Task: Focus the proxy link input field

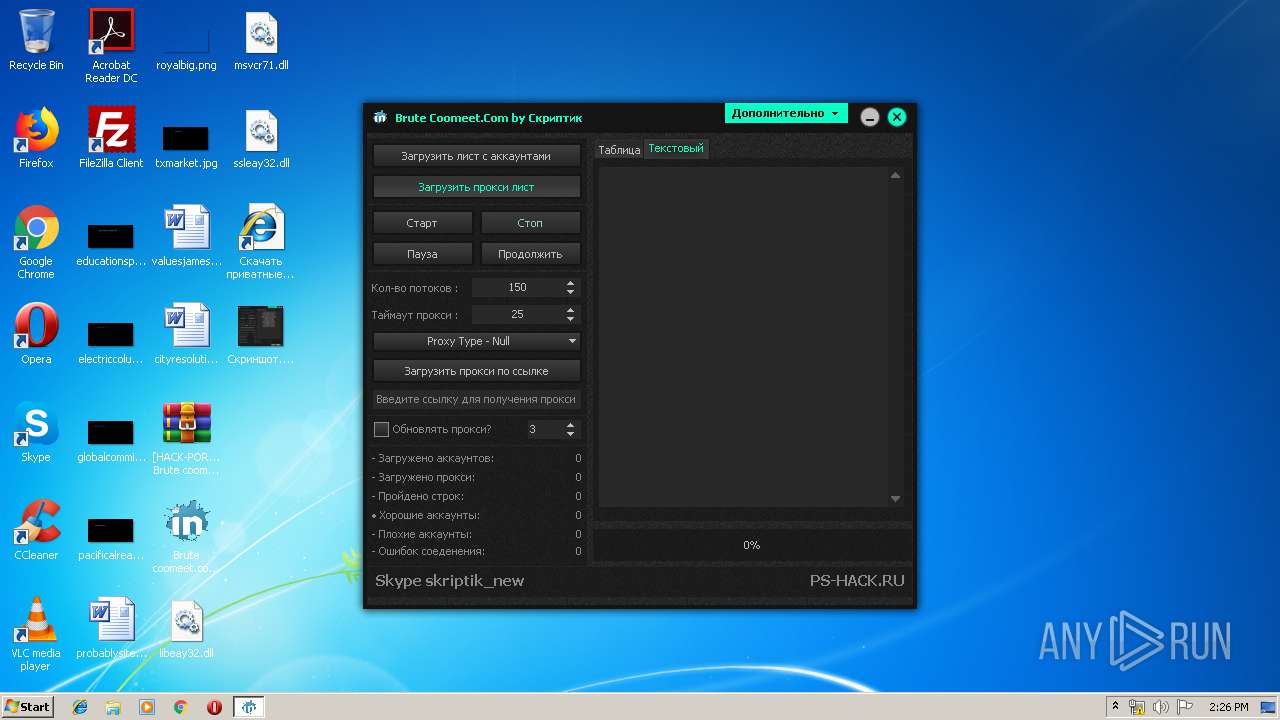Action: 476,399
